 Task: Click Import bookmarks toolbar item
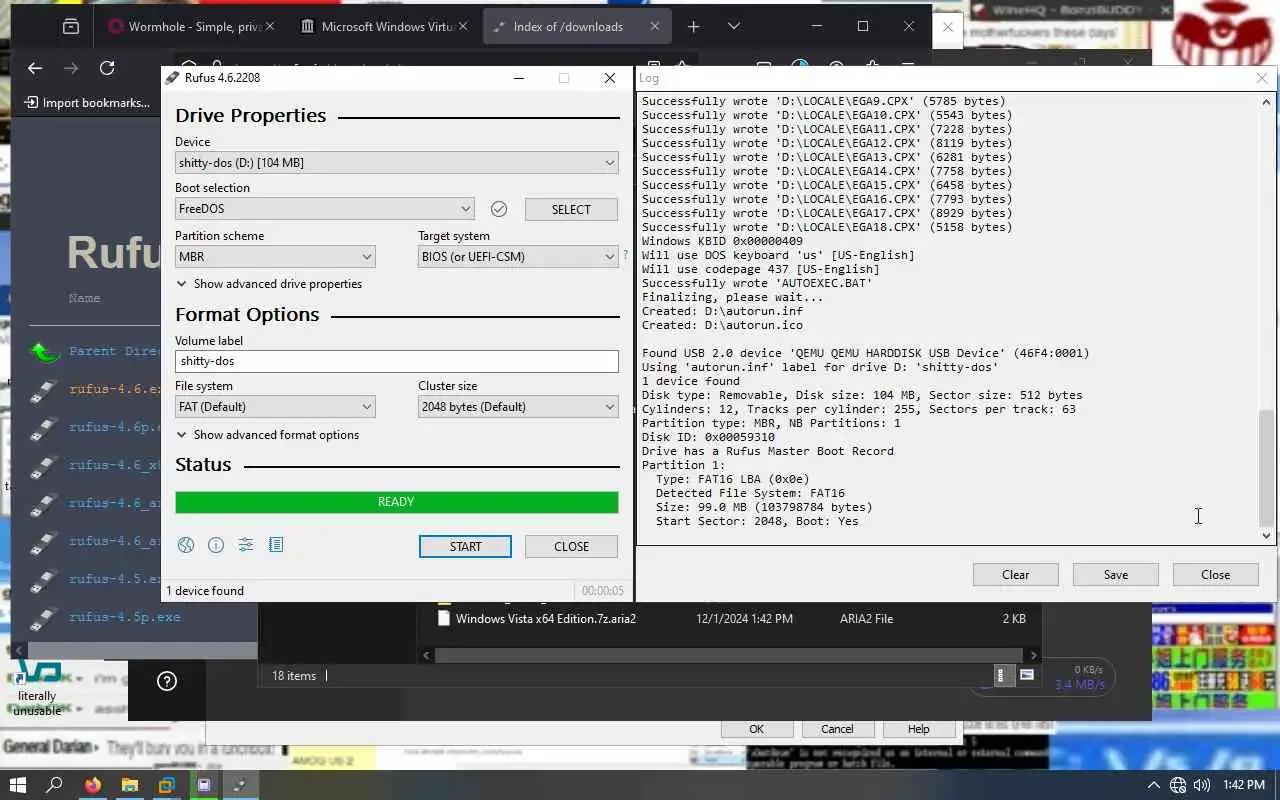click(x=87, y=102)
